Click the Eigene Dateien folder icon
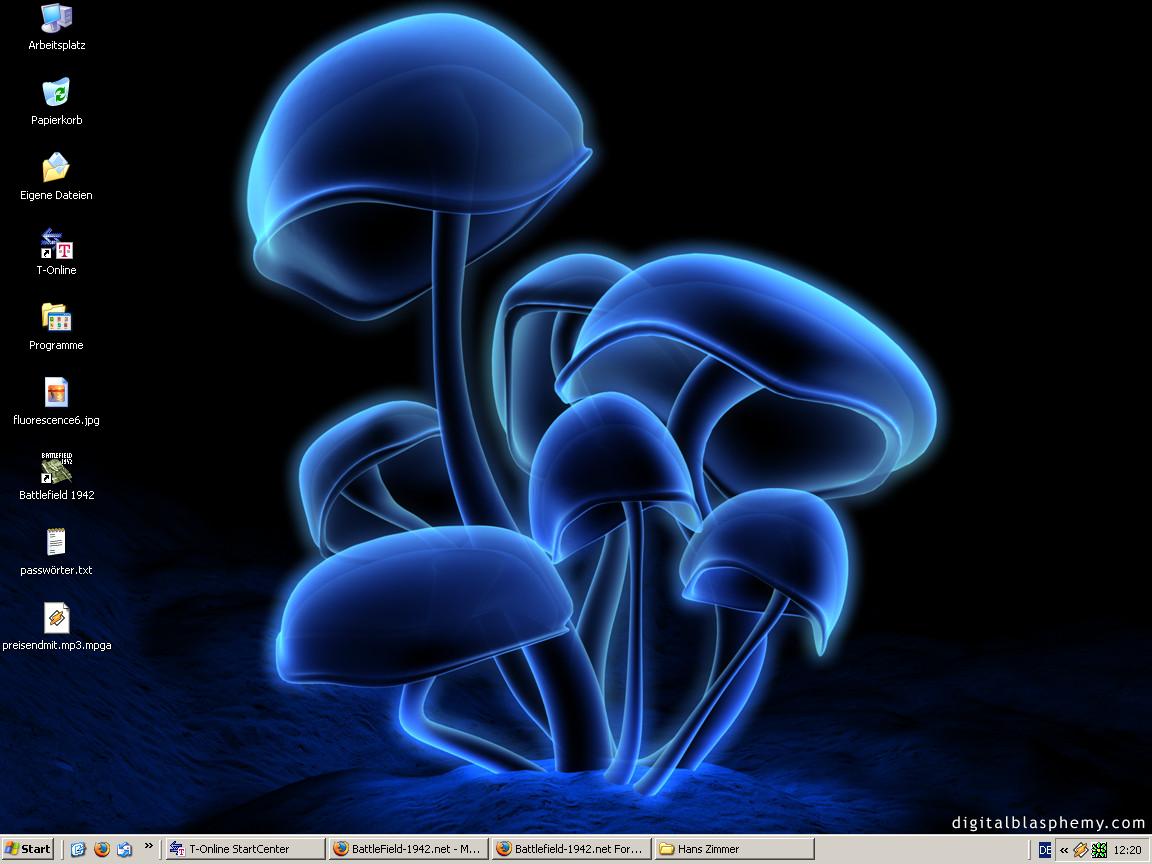Image resolution: width=1152 pixels, height=864 pixels. [x=56, y=168]
